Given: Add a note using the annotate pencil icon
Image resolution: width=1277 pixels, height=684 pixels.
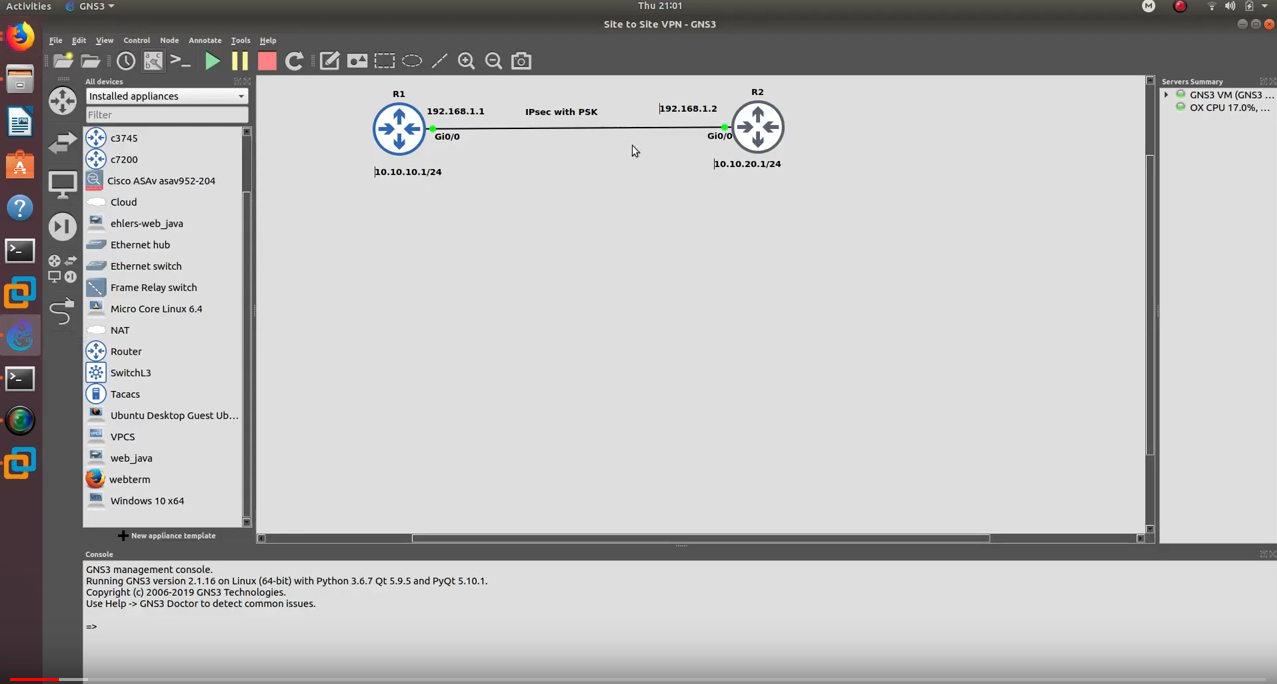Looking at the screenshot, I should pyautogui.click(x=329, y=61).
